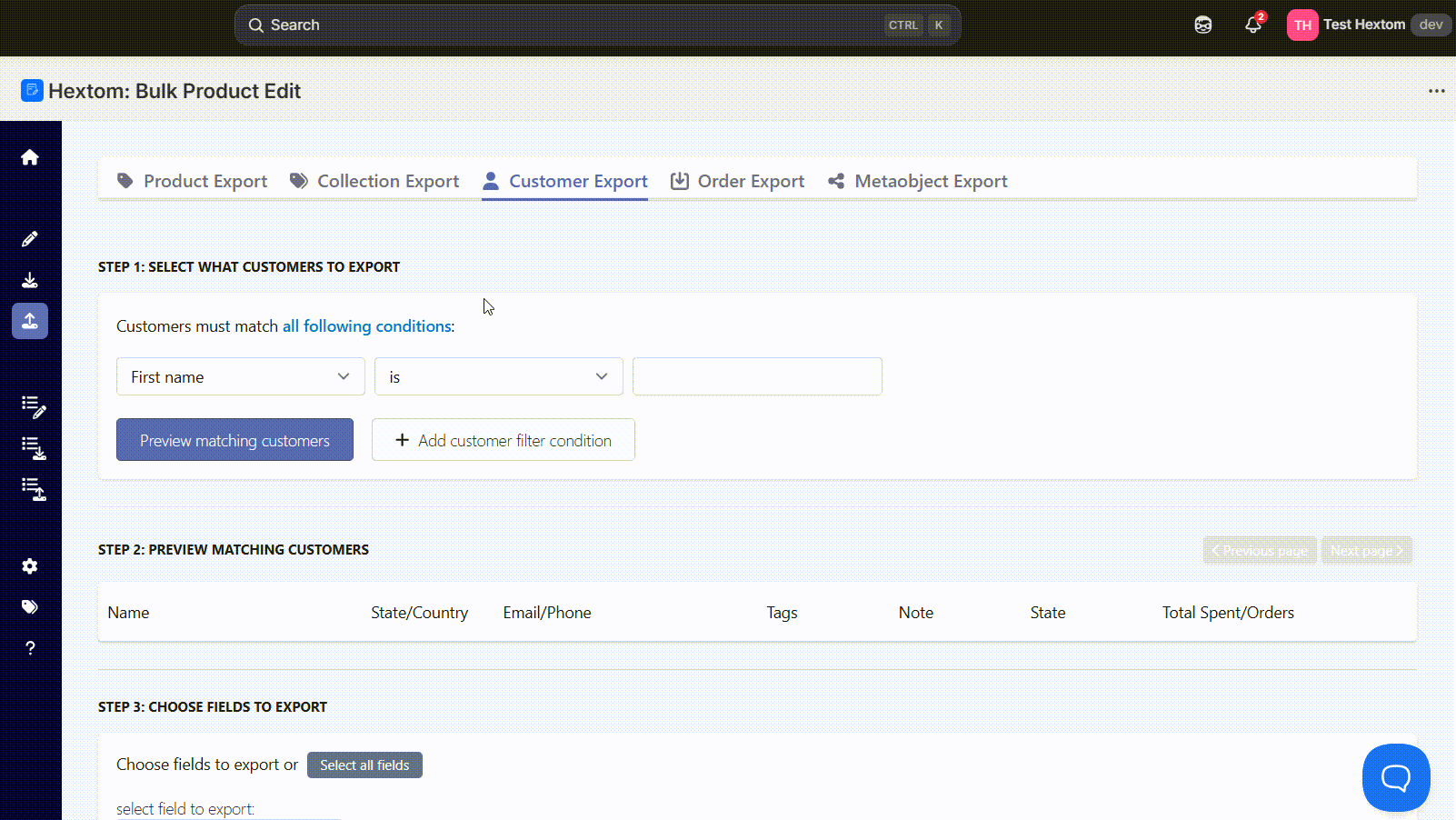Switch to the Collection Export tab
This screenshot has height=820, width=1456.
(374, 181)
